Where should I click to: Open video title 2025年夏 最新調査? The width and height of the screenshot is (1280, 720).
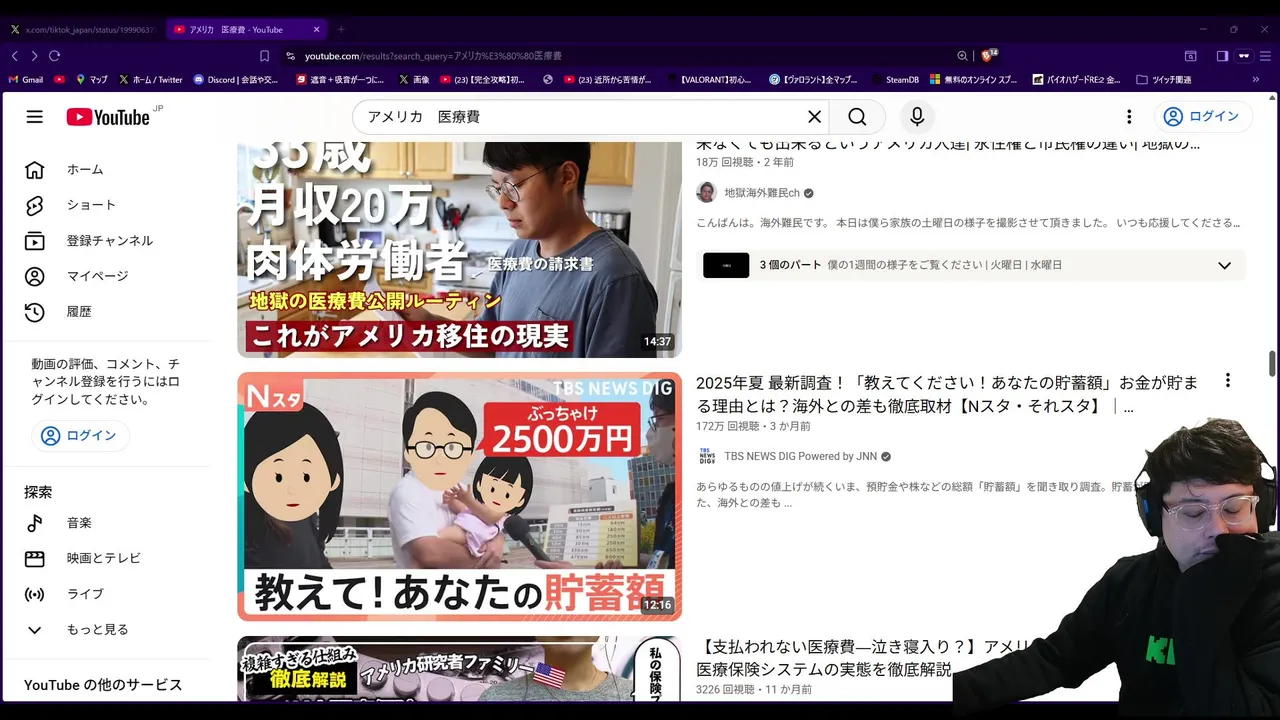coord(947,394)
